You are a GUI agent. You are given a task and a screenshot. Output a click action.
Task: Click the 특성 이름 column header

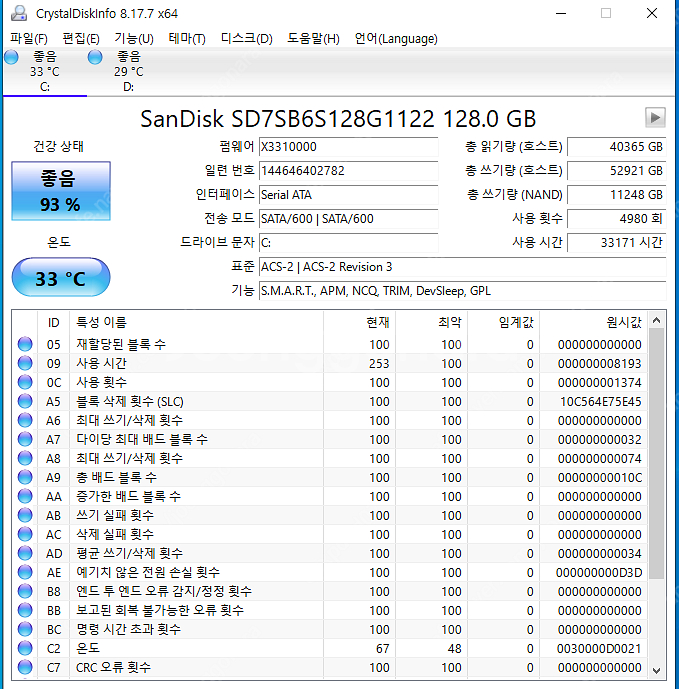click(x=196, y=323)
